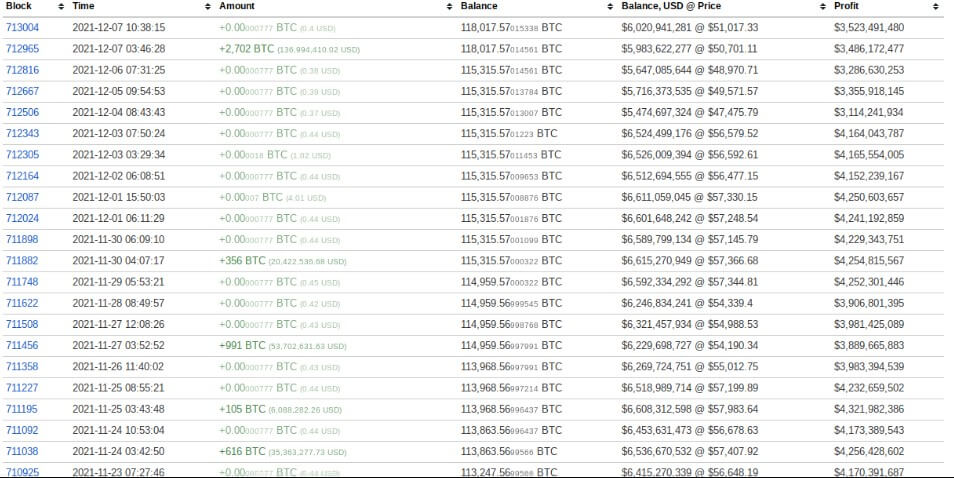Open block 712965 link
The height and width of the screenshot is (478, 954).
point(22,49)
